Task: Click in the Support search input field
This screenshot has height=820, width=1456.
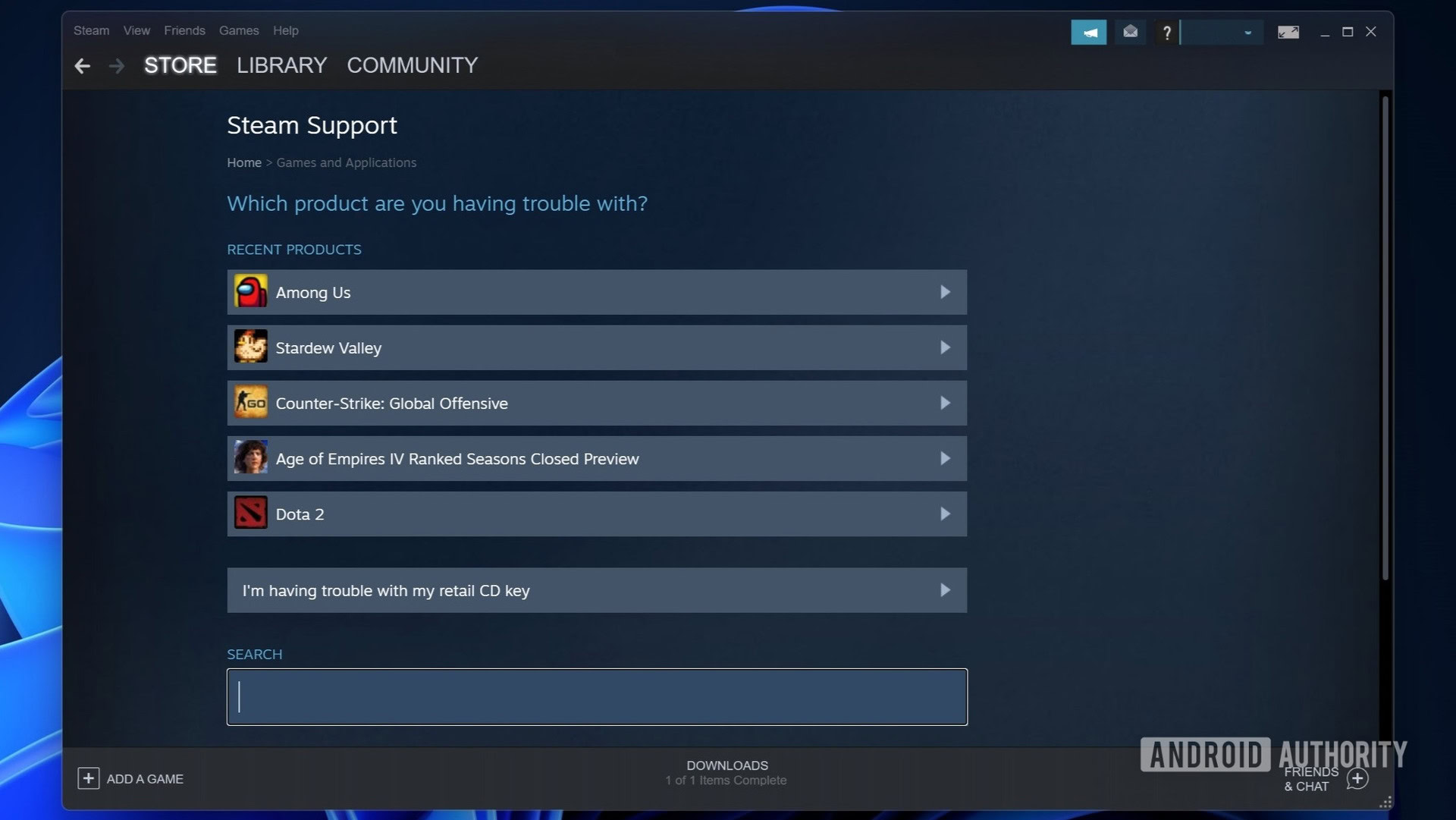Action: click(596, 696)
